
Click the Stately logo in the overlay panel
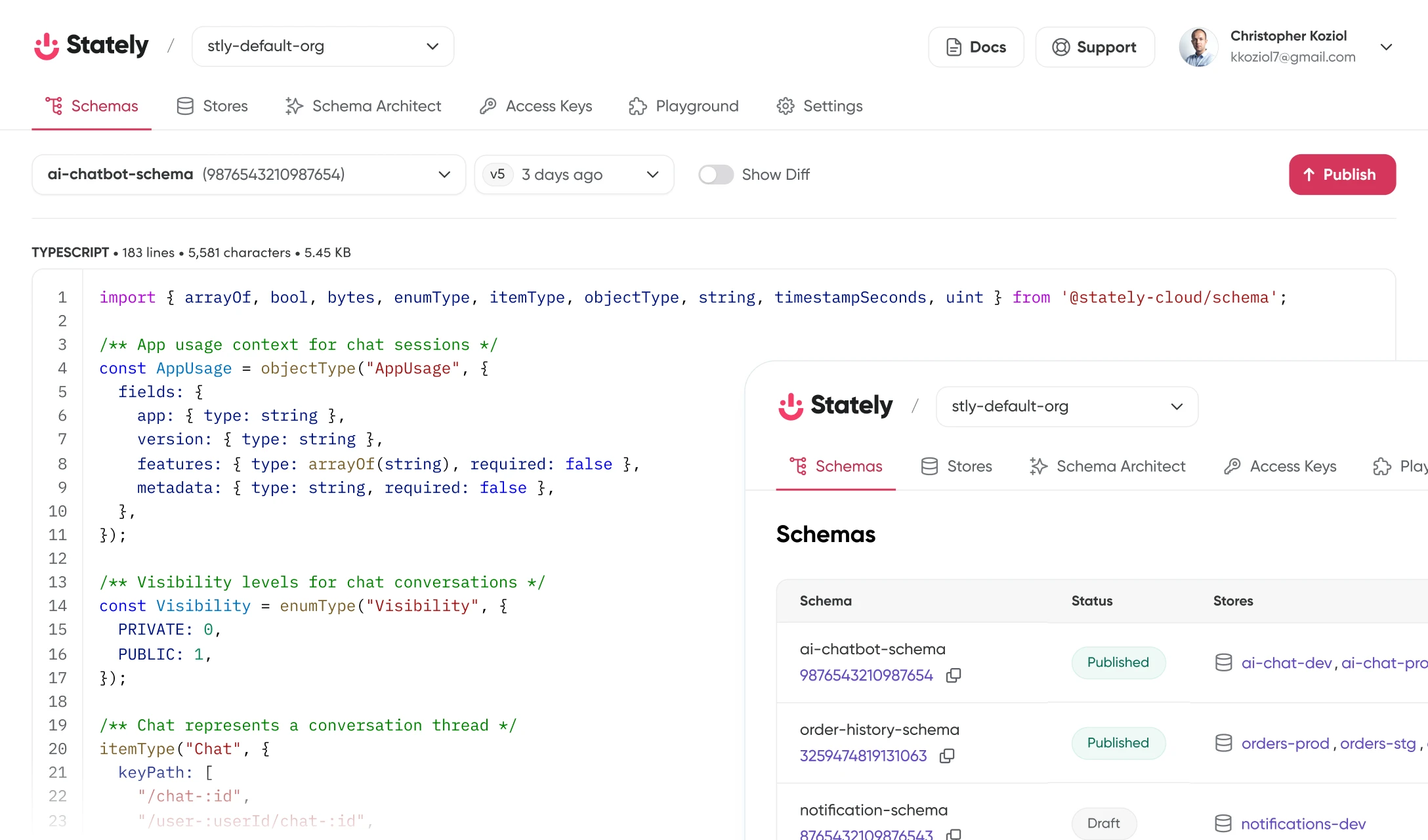pyautogui.click(x=835, y=406)
